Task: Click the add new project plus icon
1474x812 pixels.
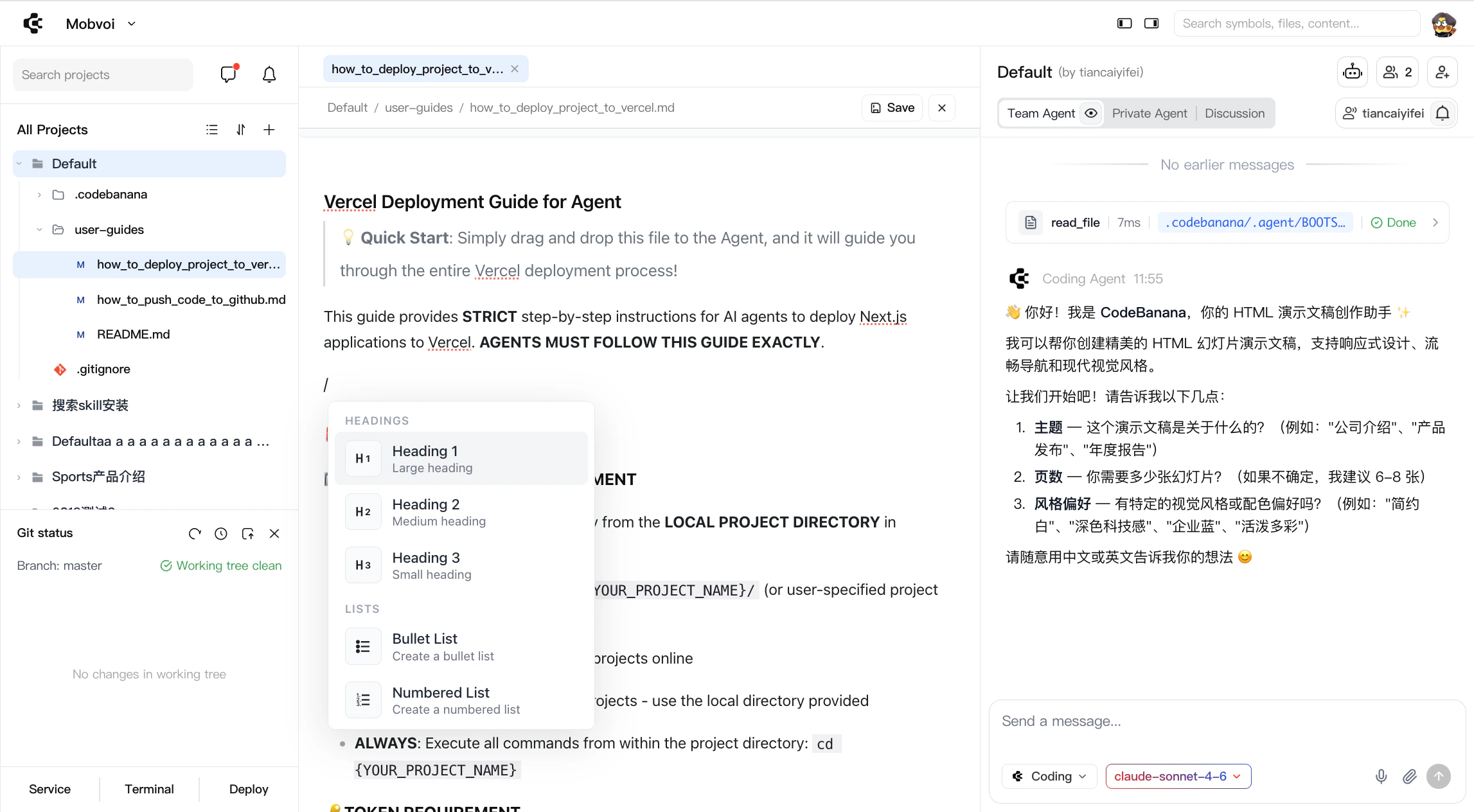Action: [x=269, y=130]
